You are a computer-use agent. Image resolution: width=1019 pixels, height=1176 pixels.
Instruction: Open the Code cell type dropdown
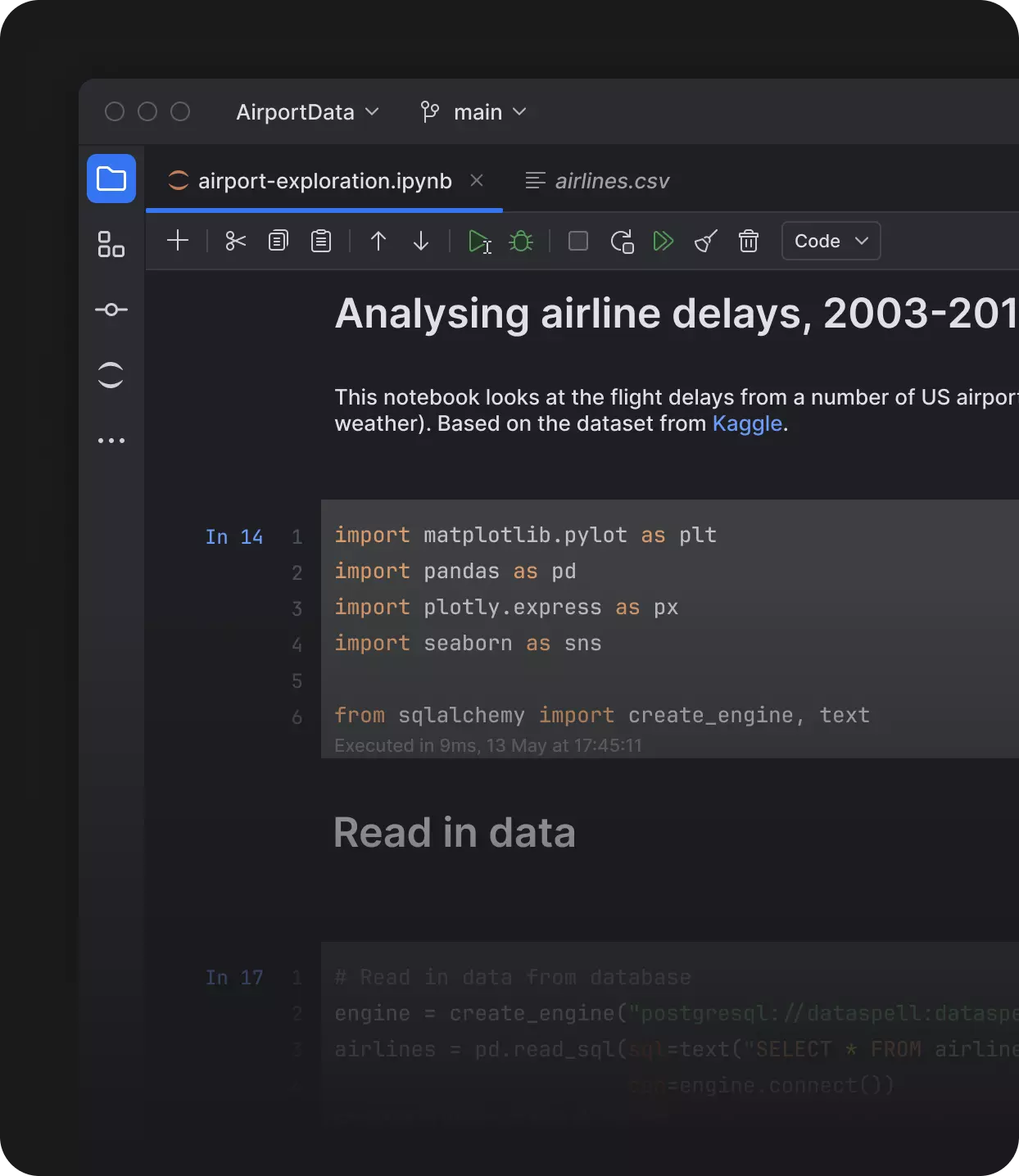pyautogui.click(x=830, y=241)
